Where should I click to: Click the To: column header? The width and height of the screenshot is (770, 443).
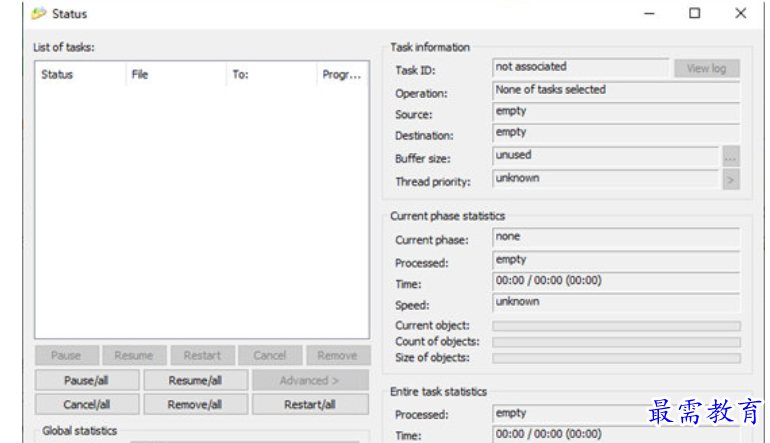click(x=270, y=75)
